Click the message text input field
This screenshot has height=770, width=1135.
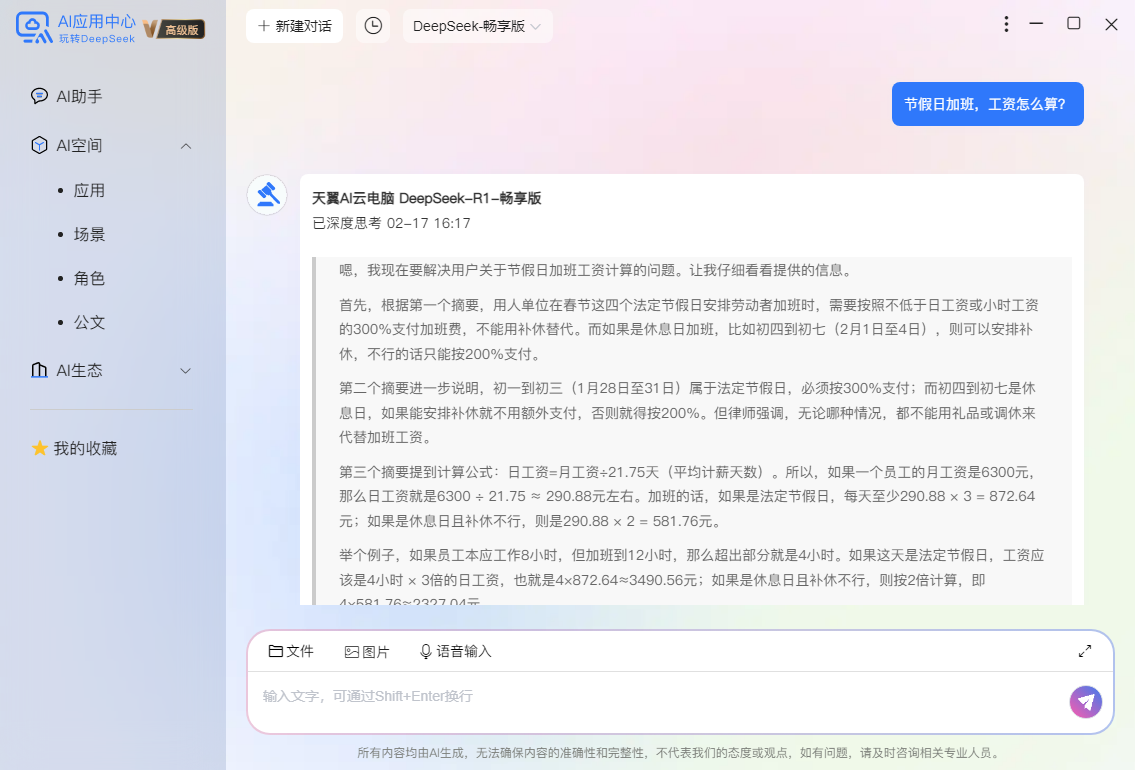click(659, 696)
